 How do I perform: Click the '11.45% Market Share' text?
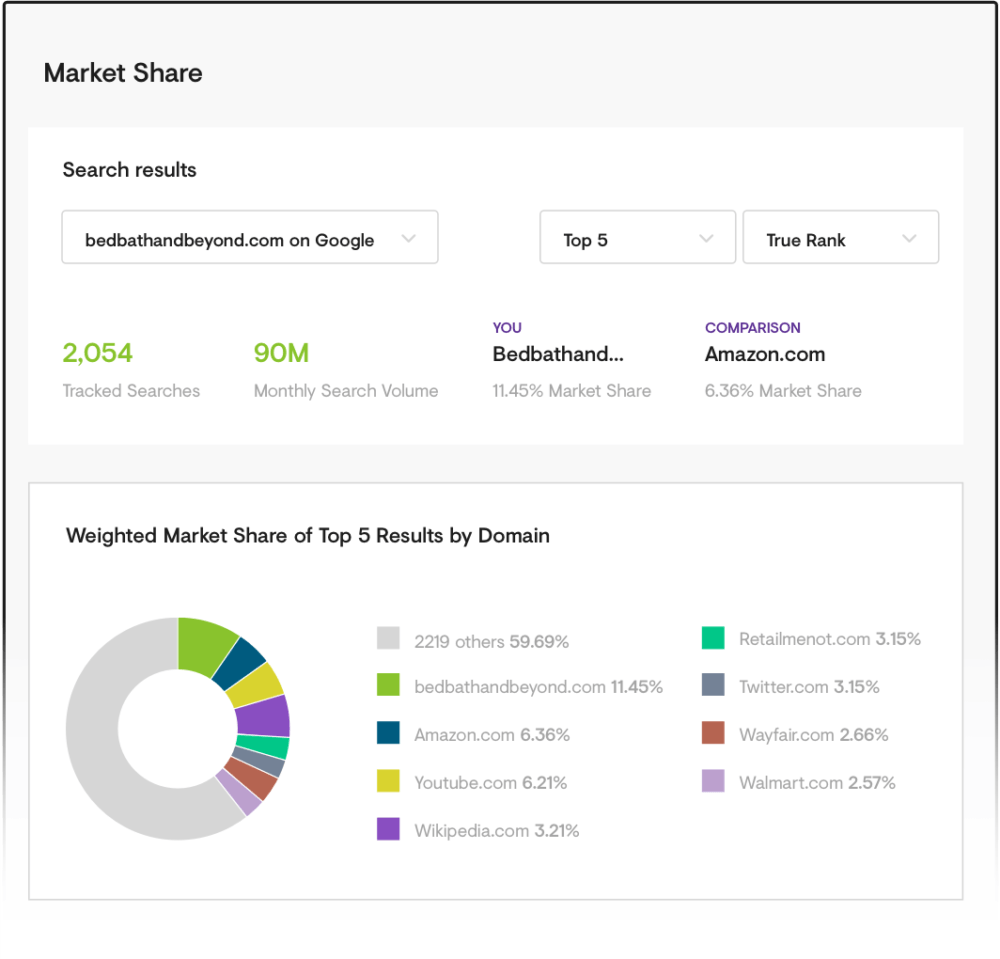pyautogui.click(x=571, y=391)
